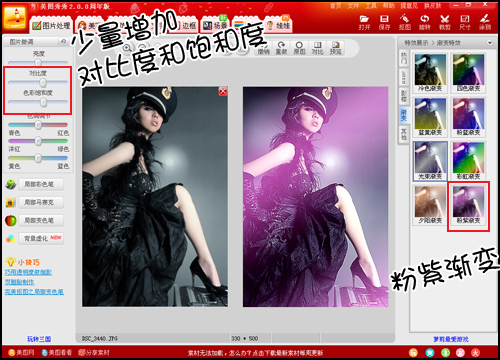Collapse the 图片微调 panel arrow

point(63,42)
